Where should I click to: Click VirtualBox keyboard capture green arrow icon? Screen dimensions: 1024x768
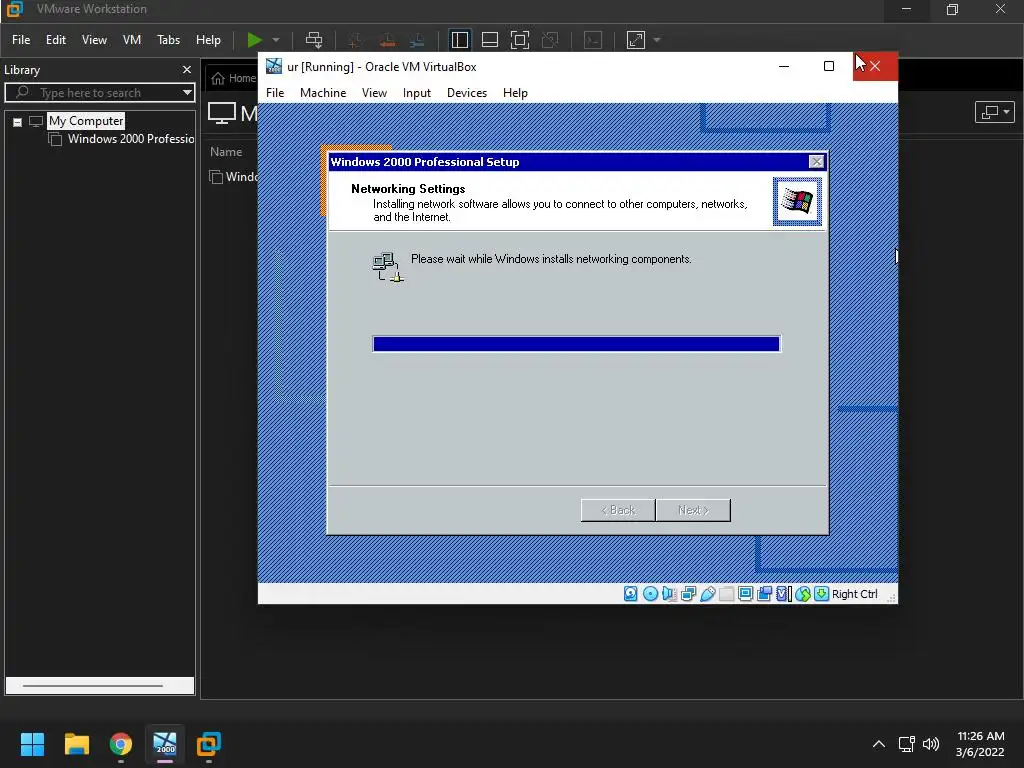point(822,594)
